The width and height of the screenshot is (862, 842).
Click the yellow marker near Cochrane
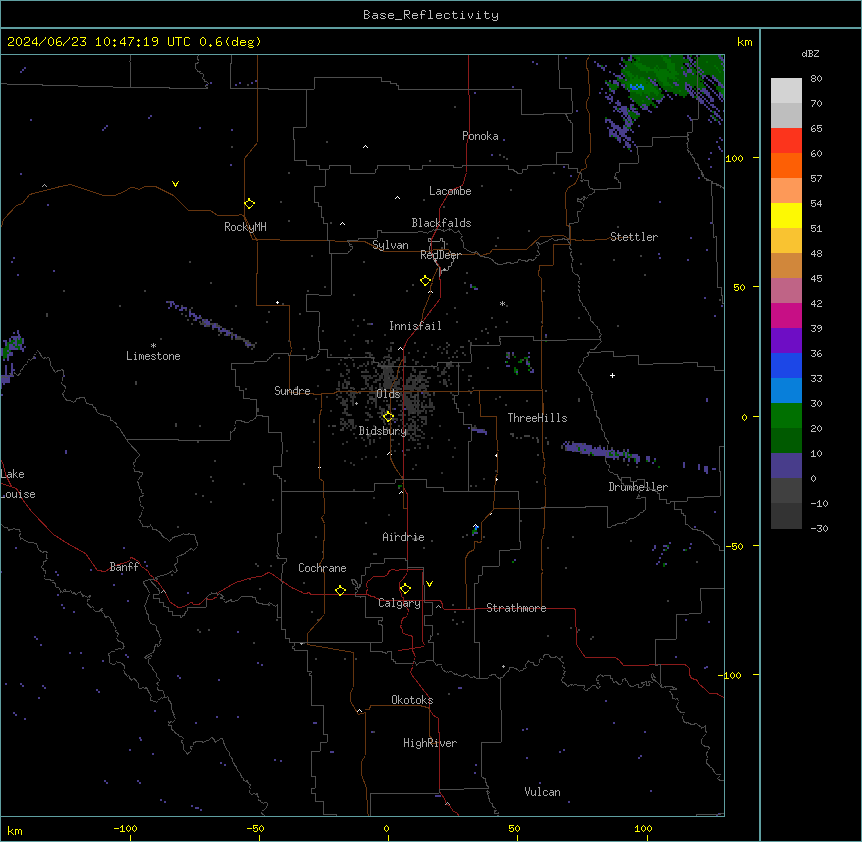[340, 590]
